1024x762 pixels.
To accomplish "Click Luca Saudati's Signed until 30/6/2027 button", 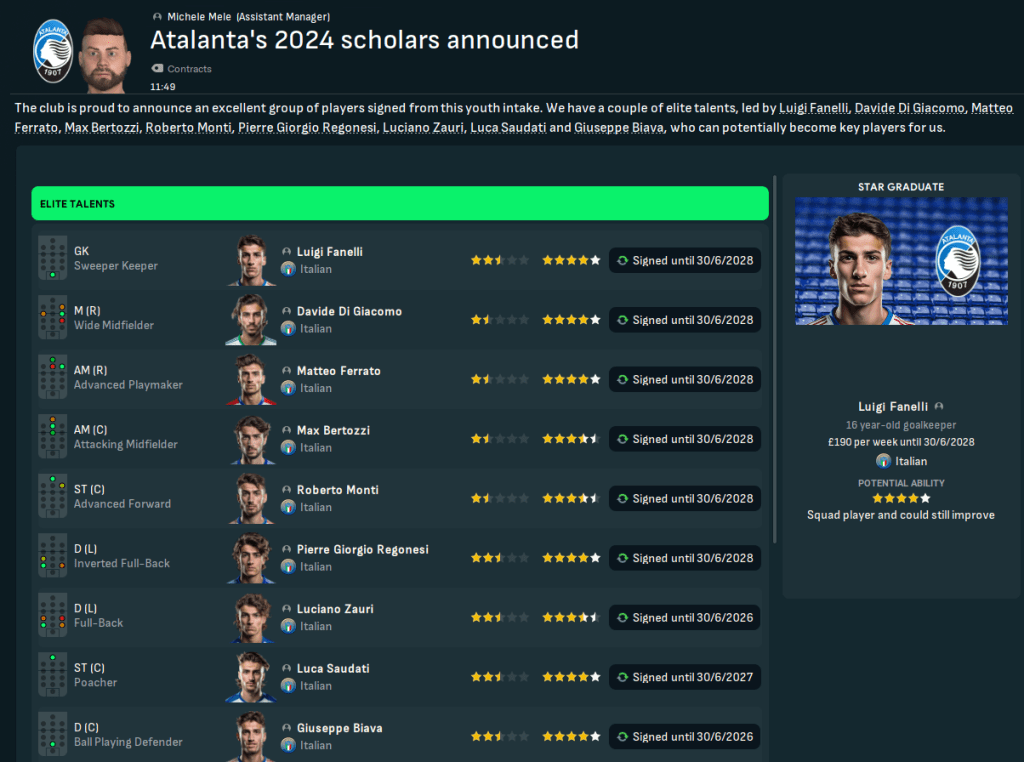I will click(x=685, y=677).
